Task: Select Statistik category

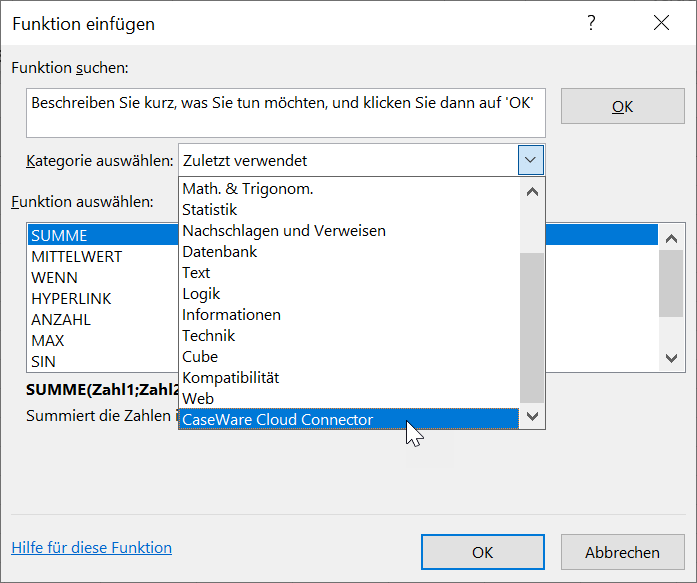Action: [348, 210]
